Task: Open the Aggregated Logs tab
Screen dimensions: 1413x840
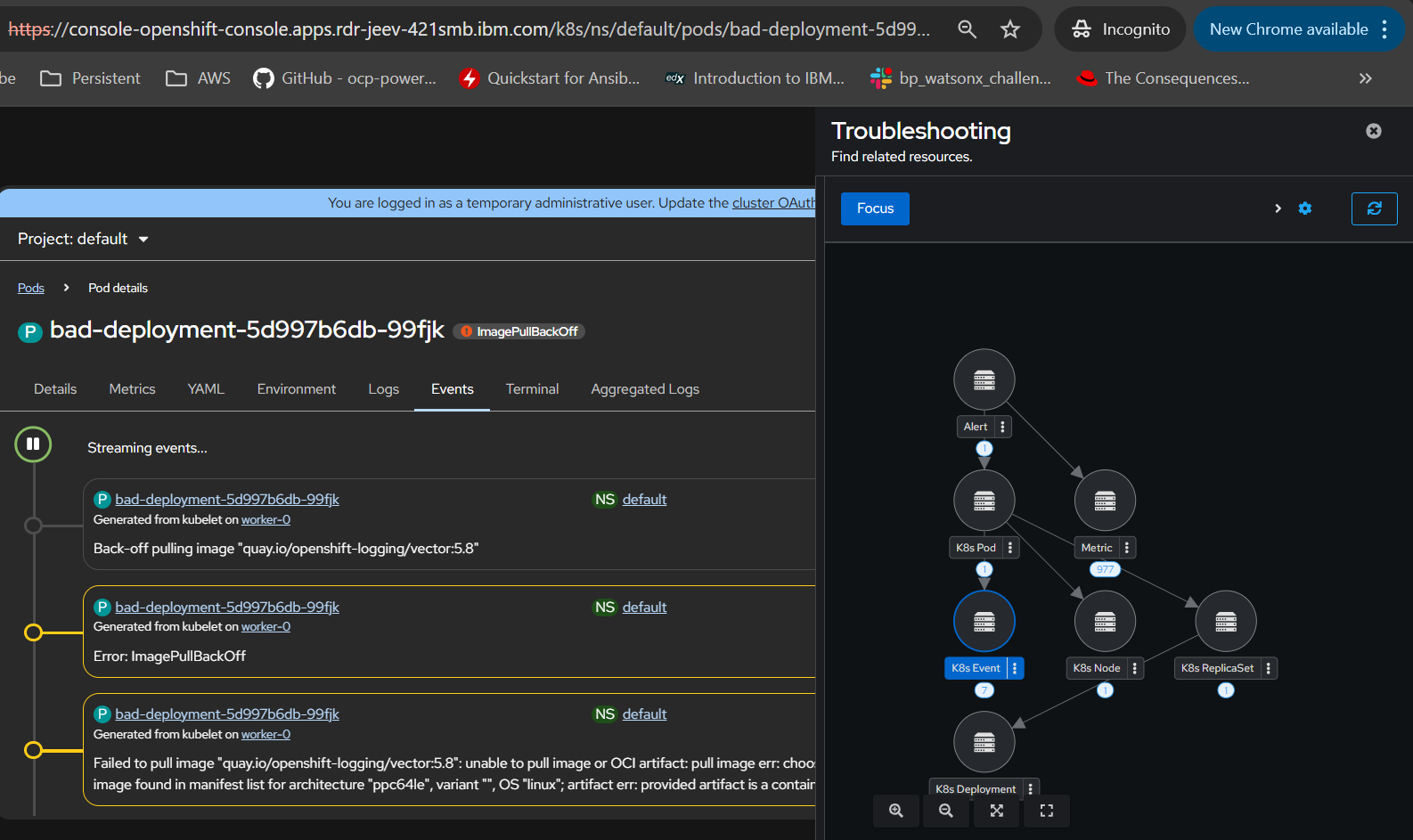Action: 645,389
